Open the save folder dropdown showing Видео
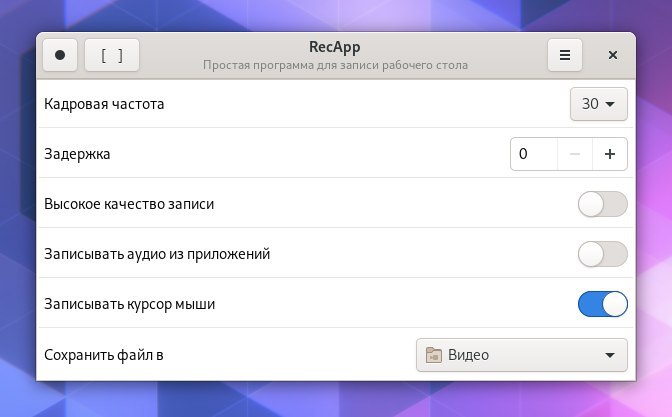Screen dimensions: 672x417 (522, 355)
